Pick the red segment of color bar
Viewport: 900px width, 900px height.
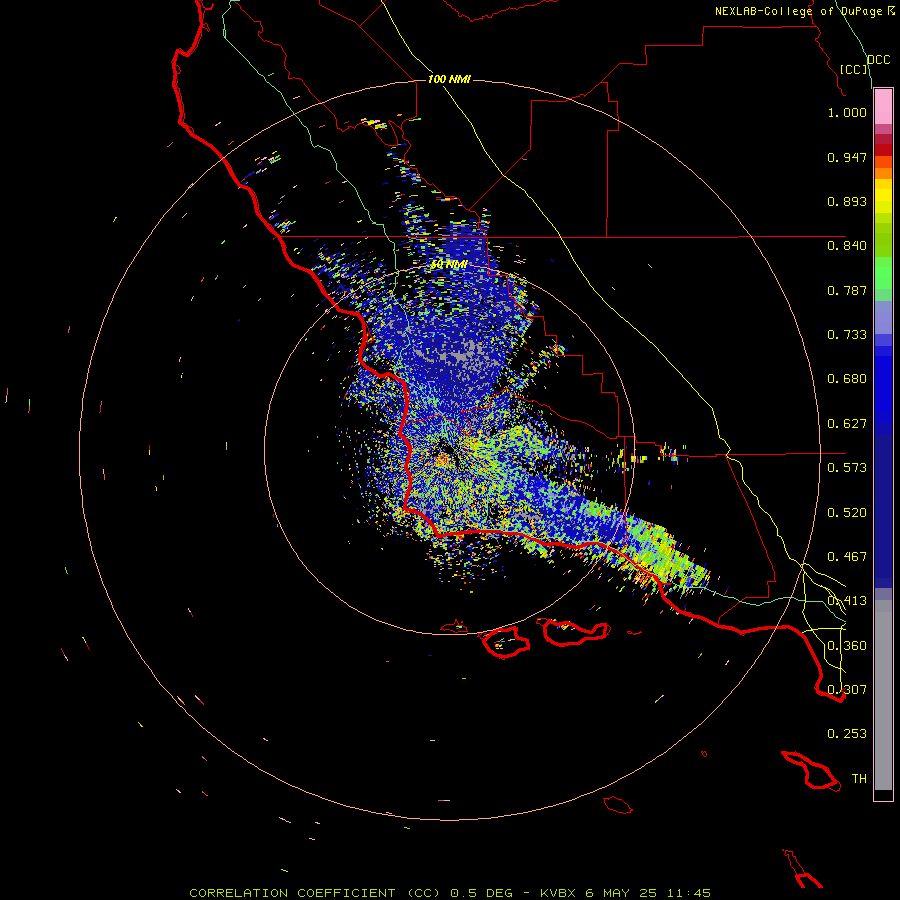tap(883, 150)
